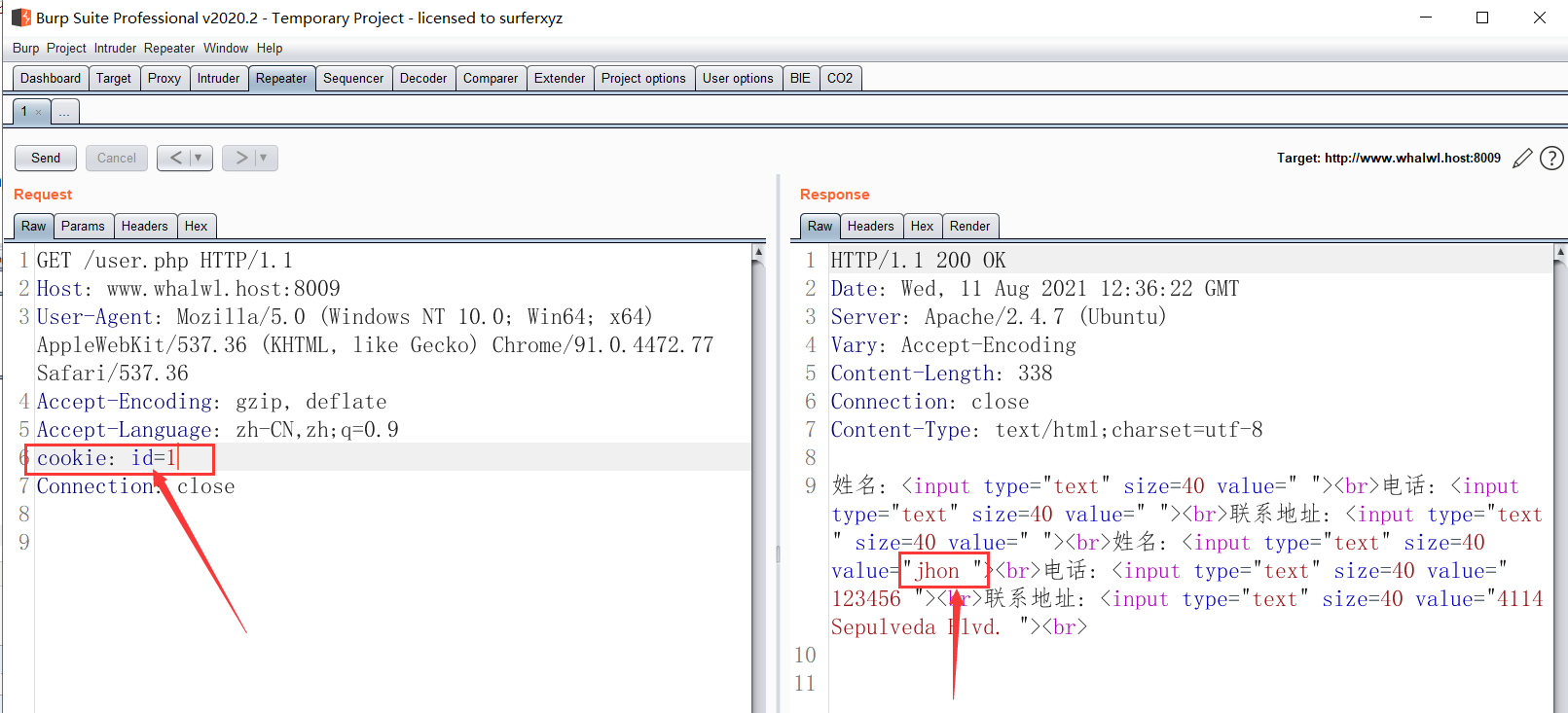Open the BIE extension tab
Viewport: 1568px width, 713px height.
[x=800, y=79]
